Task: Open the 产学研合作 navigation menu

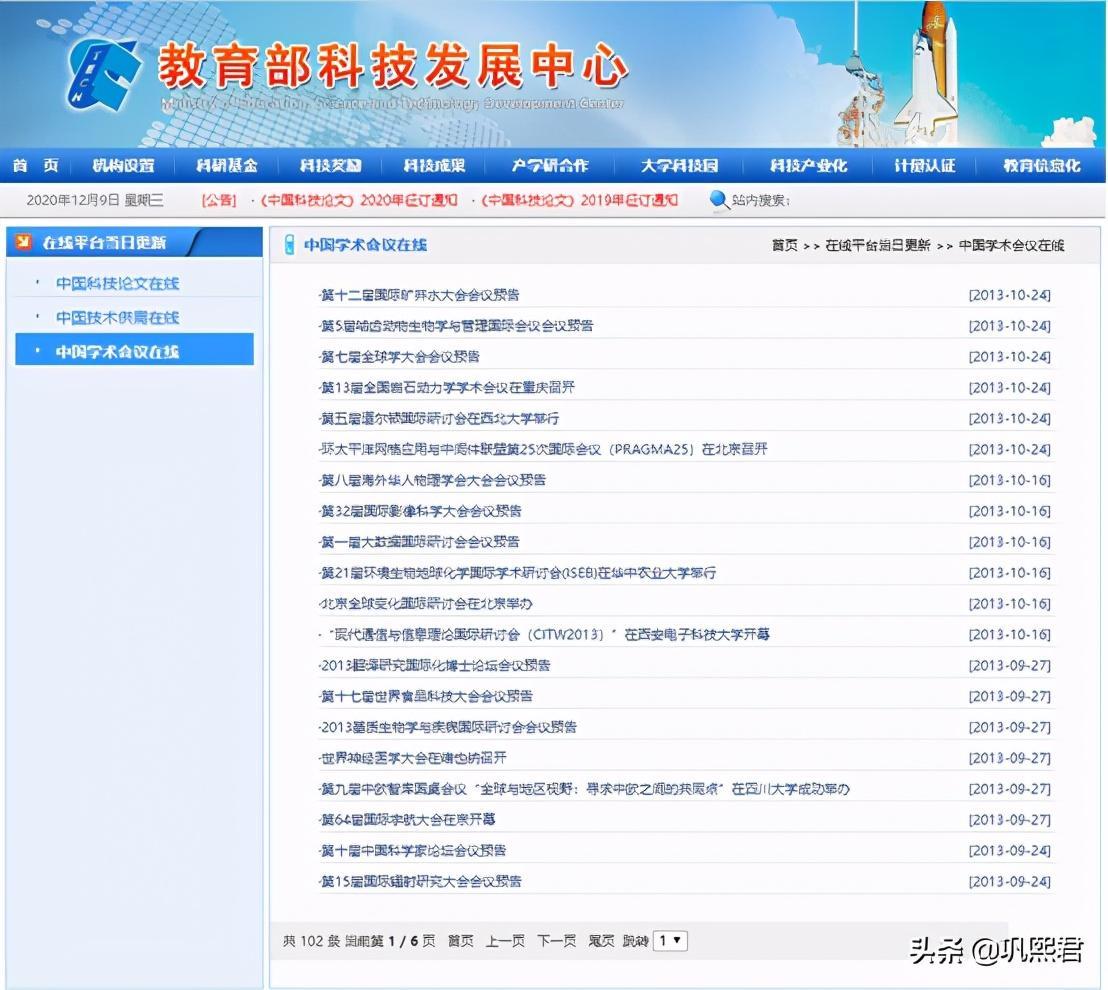Action: [550, 165]
